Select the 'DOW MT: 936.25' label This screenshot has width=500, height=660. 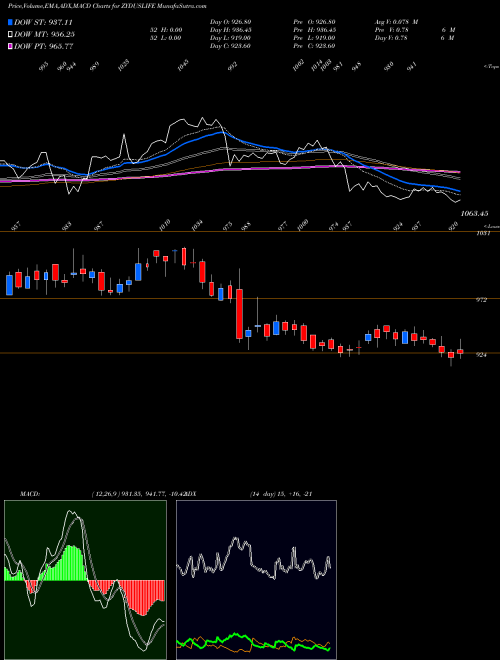pyautogui.click(x=44, y=34)
